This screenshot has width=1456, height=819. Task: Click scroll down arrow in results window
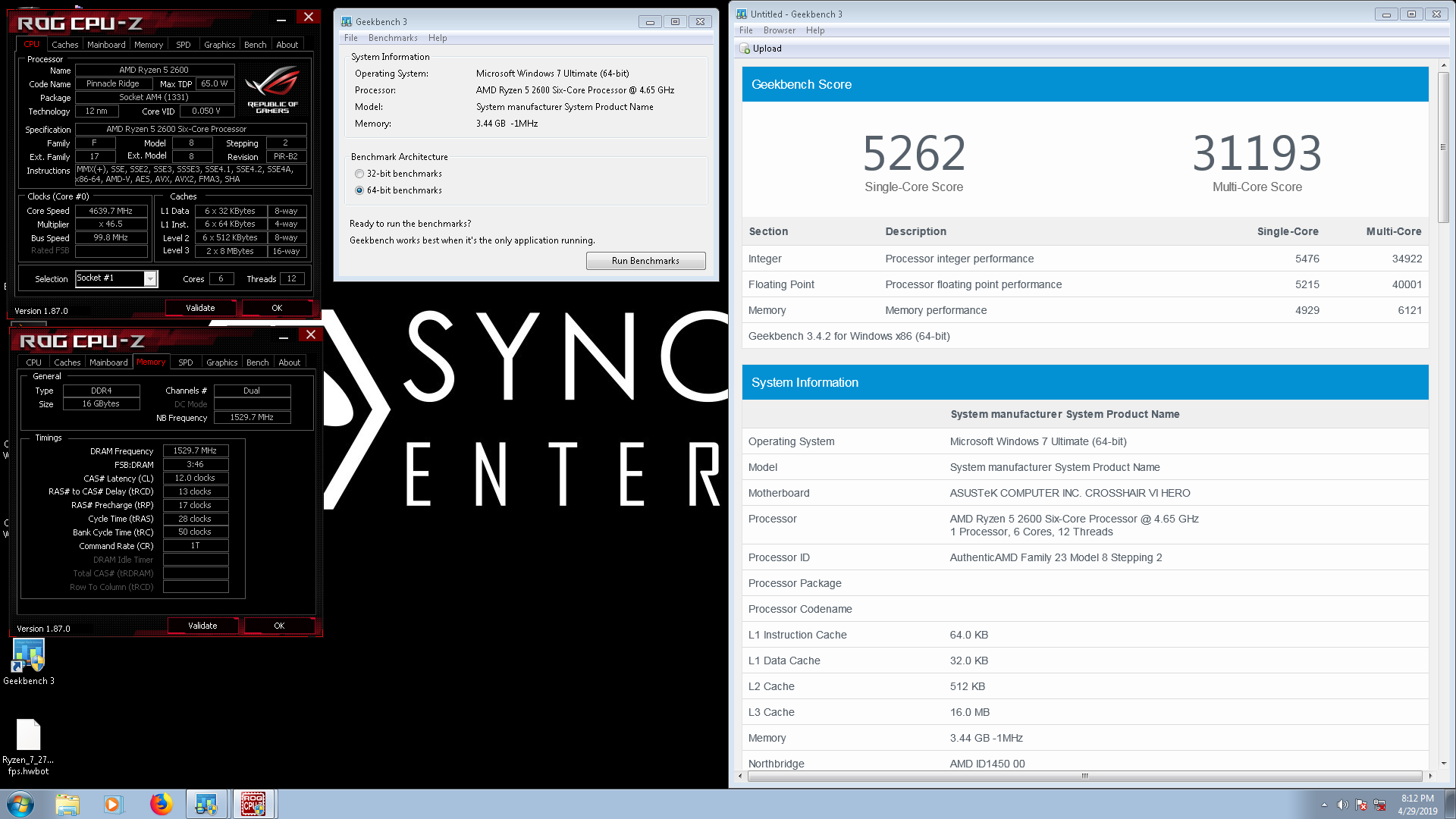pos(1443,764)
